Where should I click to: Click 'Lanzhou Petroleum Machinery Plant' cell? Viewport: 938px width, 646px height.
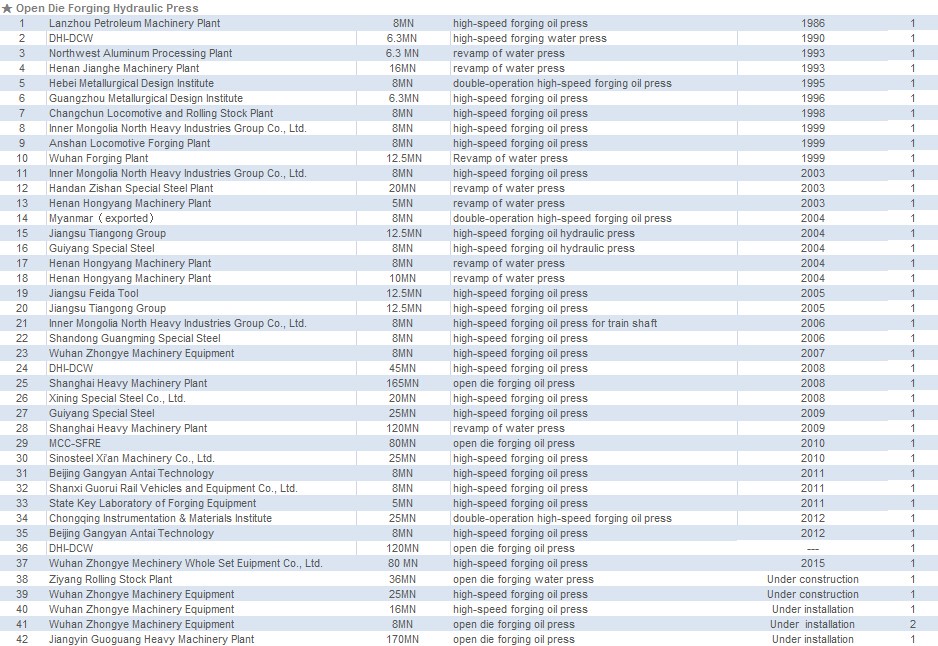135,23
